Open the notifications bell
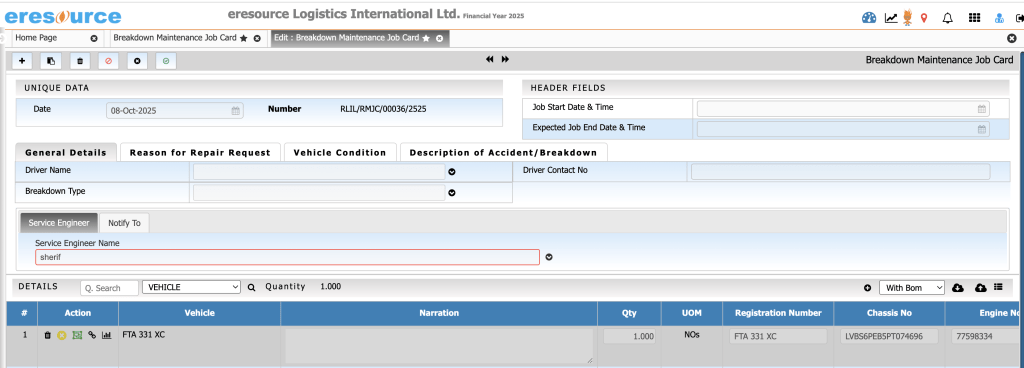The height and width of the screenshot is (368, 1024). (x=948, y=18)
